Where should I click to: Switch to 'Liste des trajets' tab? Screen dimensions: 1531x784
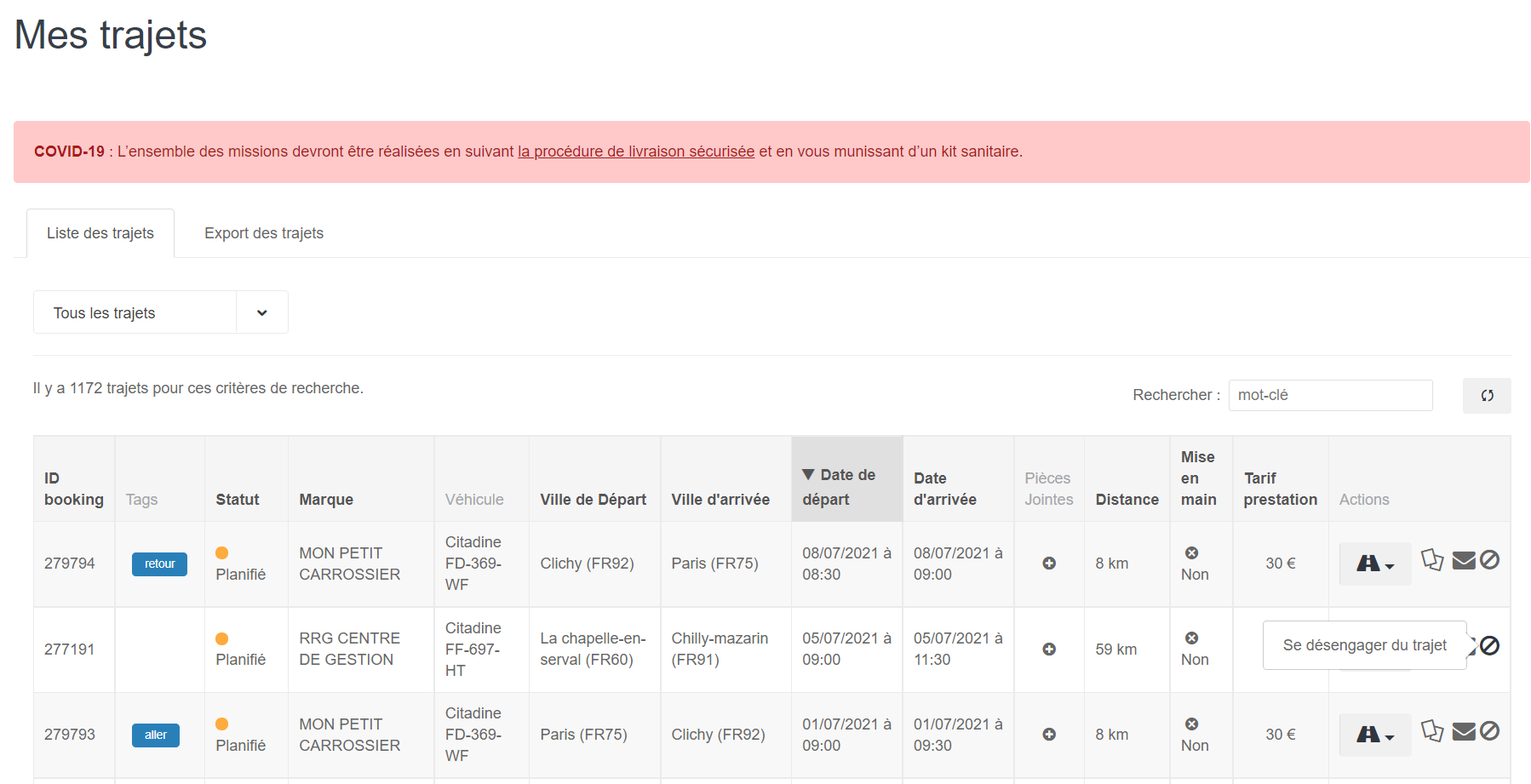click(x=100, y=233)
